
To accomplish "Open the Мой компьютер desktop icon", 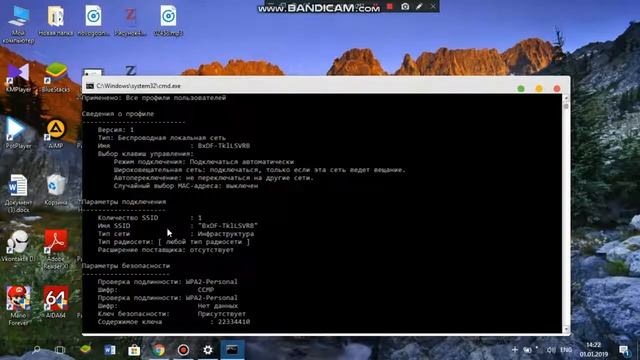I will 18,23.
